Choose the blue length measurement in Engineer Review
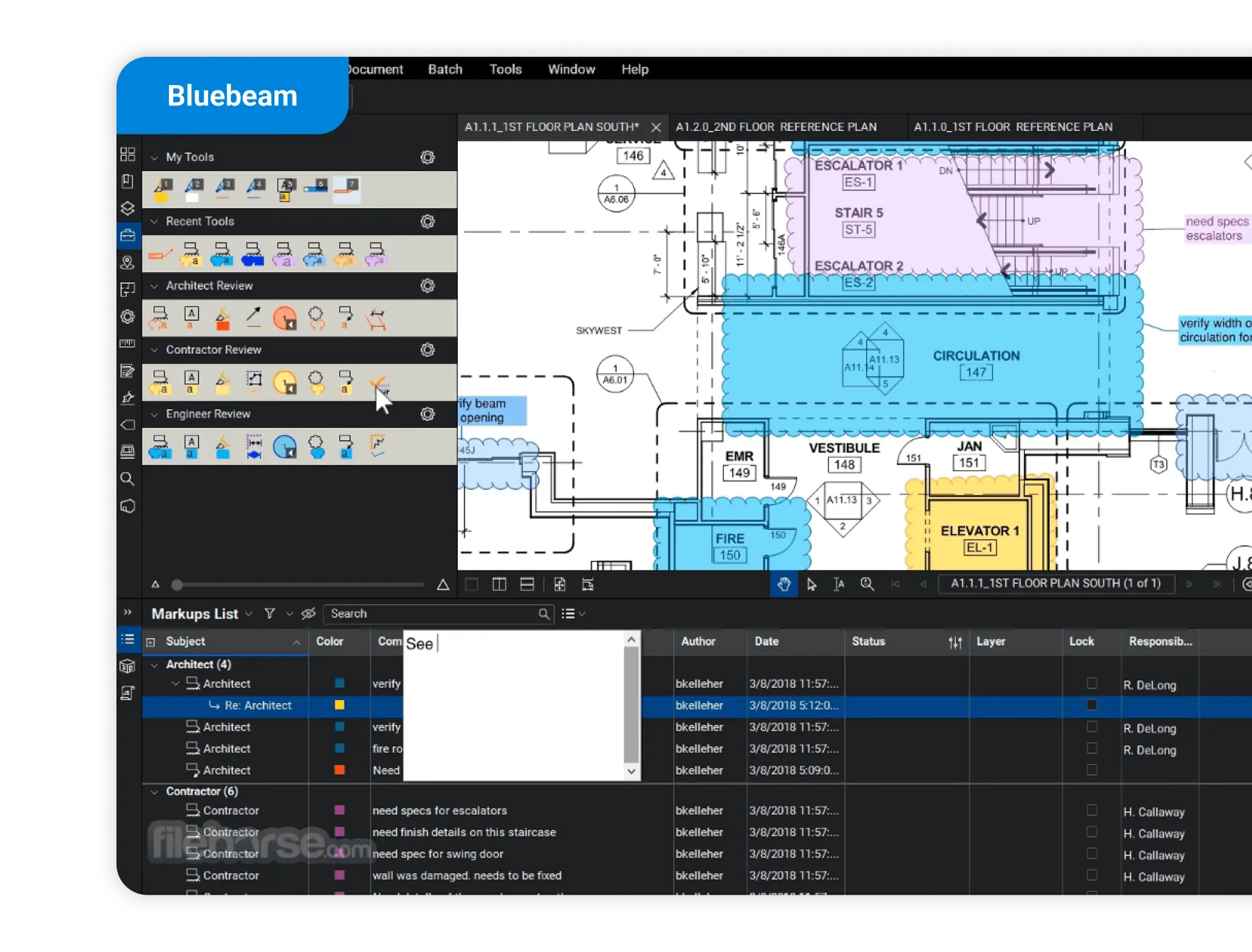The width and height of the screenshot is (1252, 952). 254,446
